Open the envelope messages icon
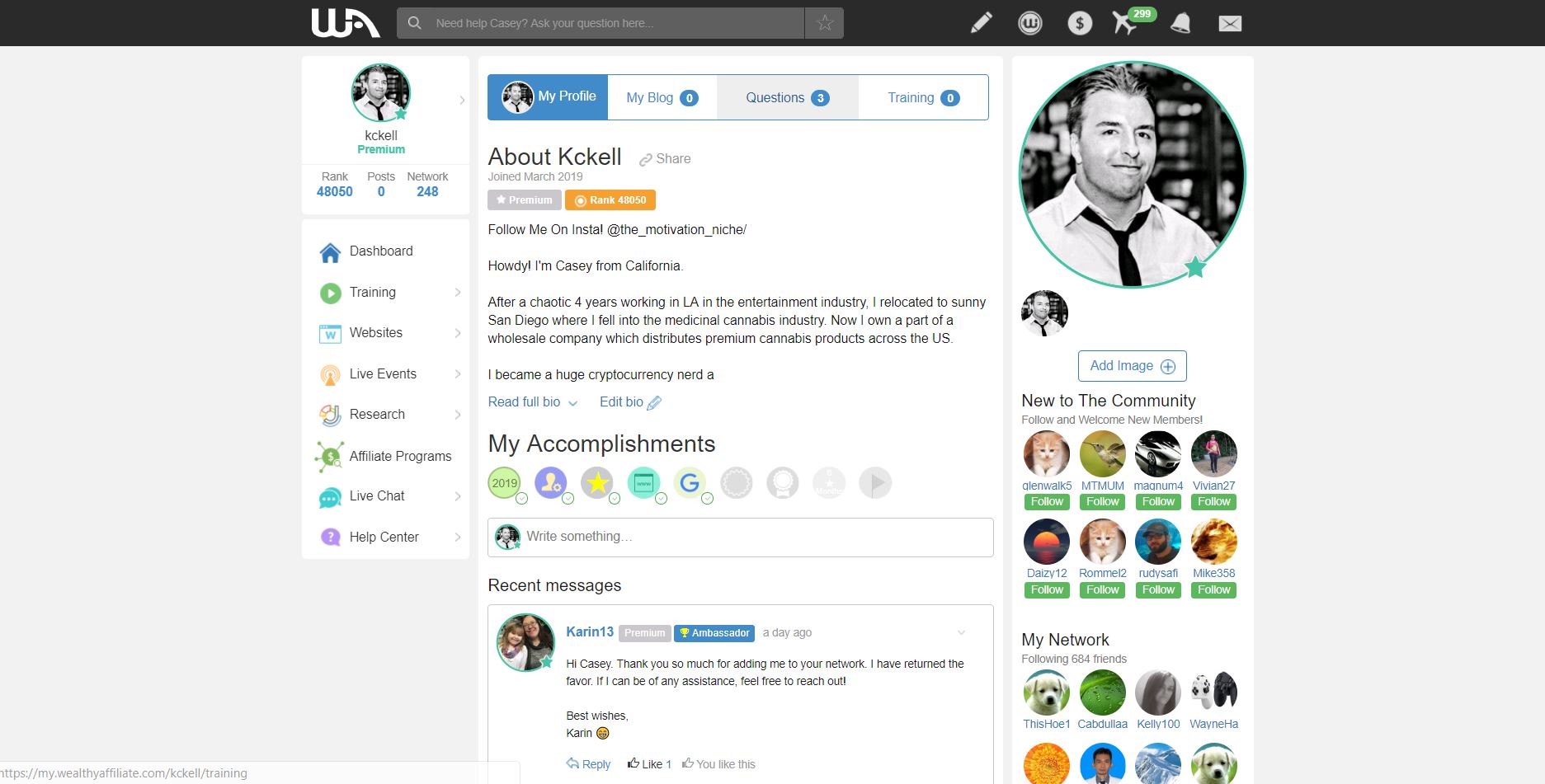This screenshot has height=784, width=1545. [1230, 24]
